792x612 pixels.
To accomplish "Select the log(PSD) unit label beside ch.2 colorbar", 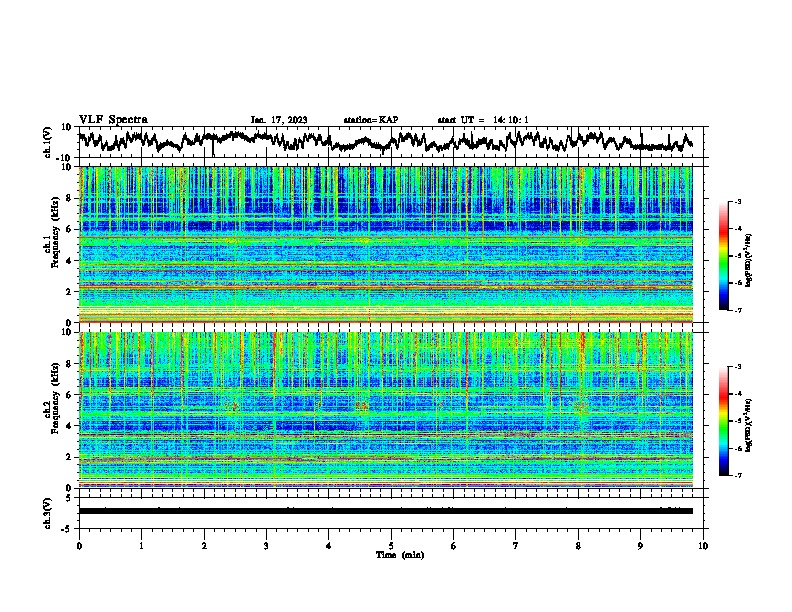I will pyautogui.click(x=749, y=425).
